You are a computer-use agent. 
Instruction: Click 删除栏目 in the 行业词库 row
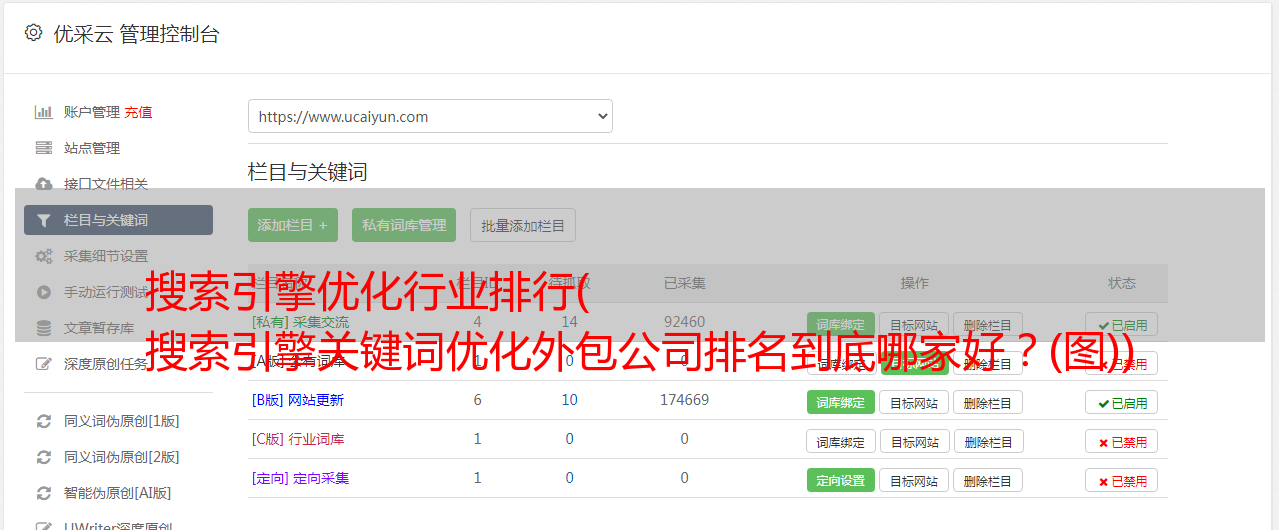pyautogui.click(x=988, y=441)
